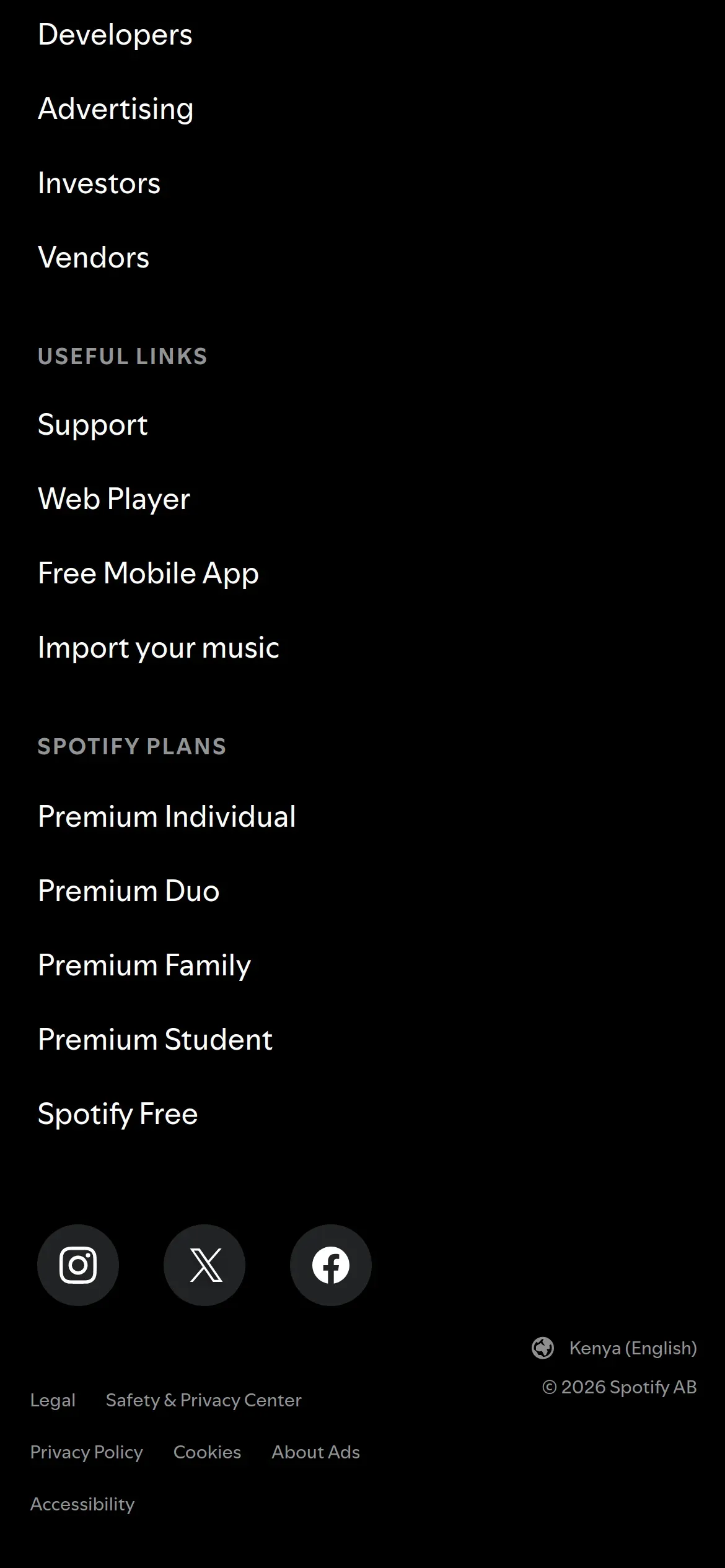This screenshot has width=725, height=1568.
Task: Open Support under Useful Links
Action: coord(93,425)
